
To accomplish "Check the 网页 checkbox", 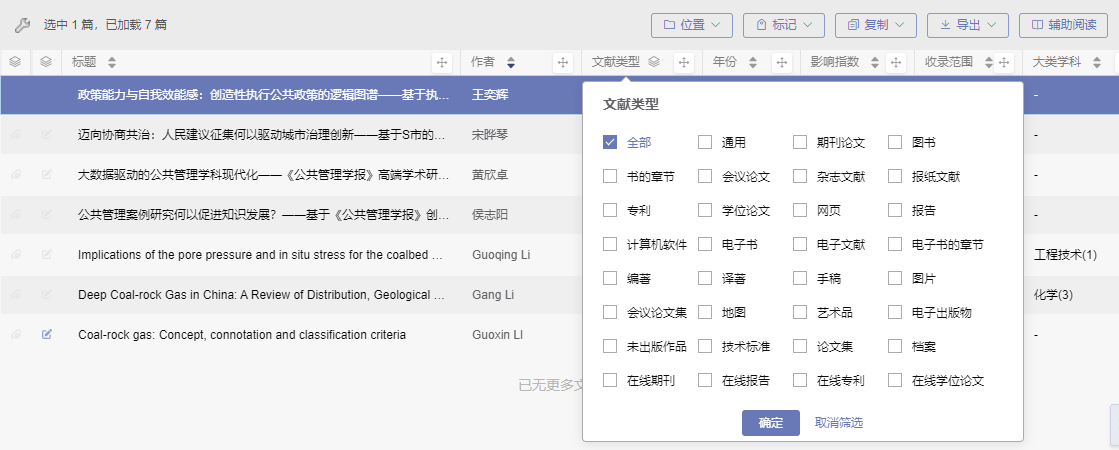I will point(800,210).
